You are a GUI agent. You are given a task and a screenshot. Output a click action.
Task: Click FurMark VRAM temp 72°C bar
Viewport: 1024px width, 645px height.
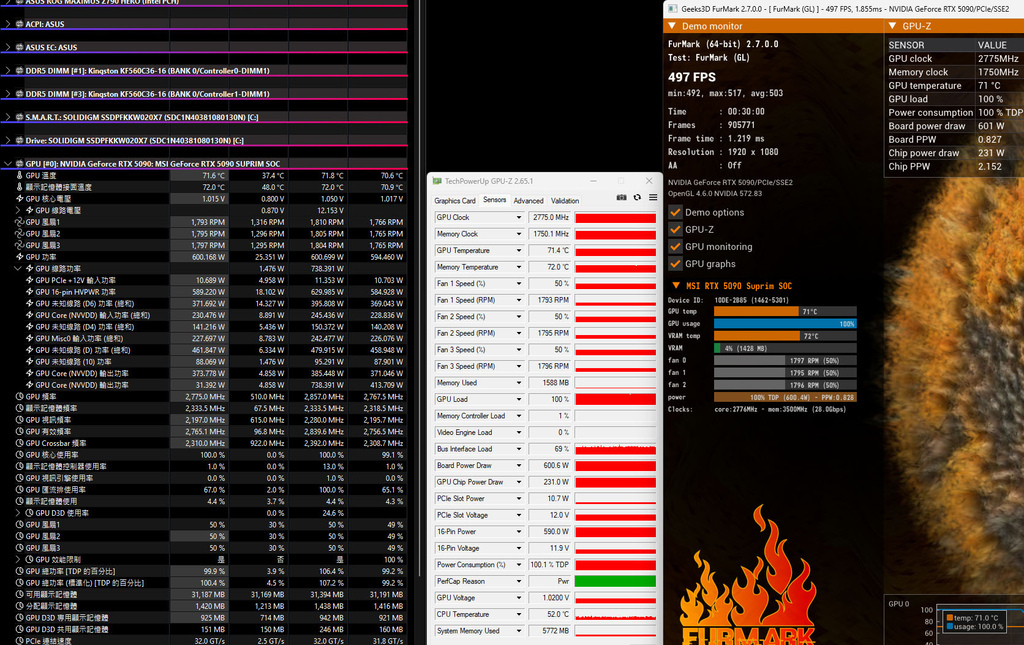coord(785,336)
